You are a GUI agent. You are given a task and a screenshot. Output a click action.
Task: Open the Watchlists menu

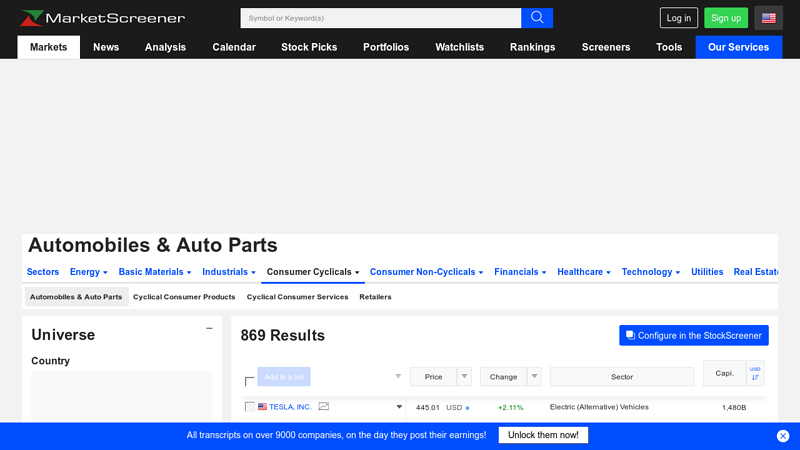click(x=460, y=47)
